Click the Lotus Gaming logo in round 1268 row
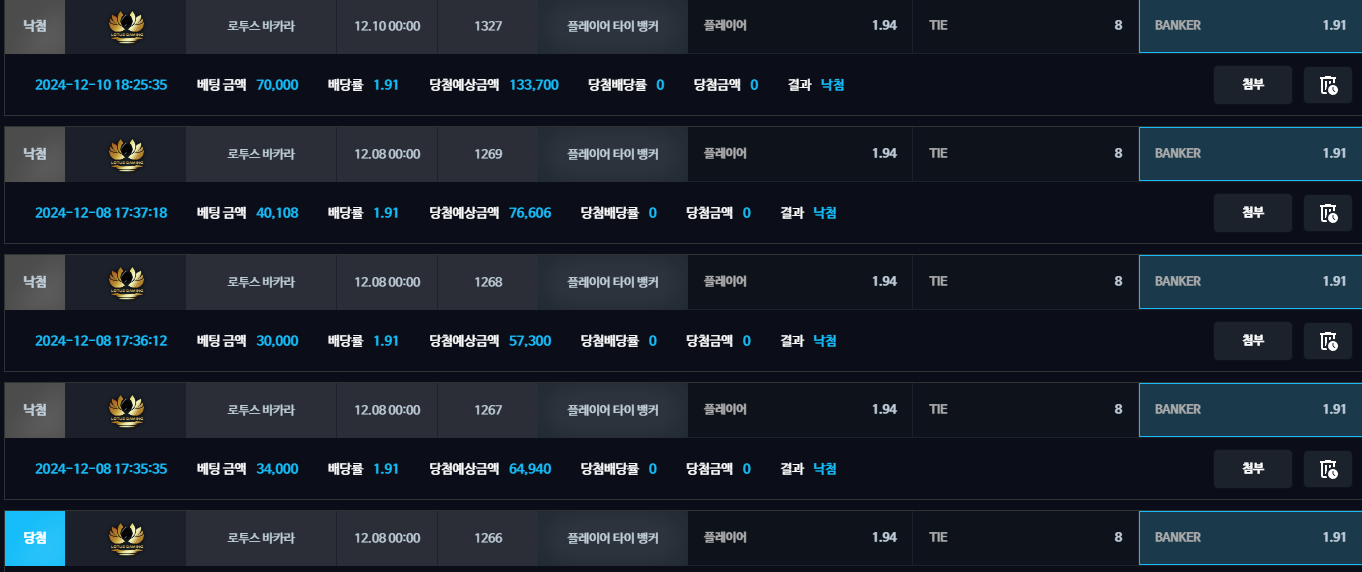This screenshot has height=572, width=1362. tap(126, 282)
